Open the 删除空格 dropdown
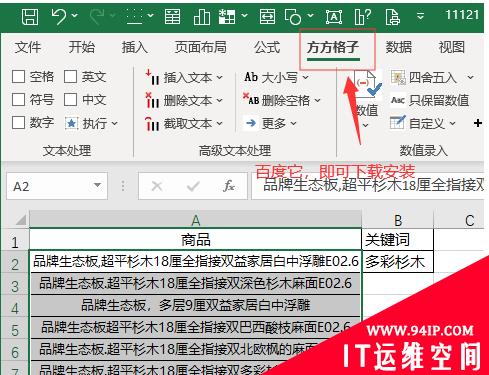Image resolution: width=489 pixels, height=375 pixels. click(282, 100)
